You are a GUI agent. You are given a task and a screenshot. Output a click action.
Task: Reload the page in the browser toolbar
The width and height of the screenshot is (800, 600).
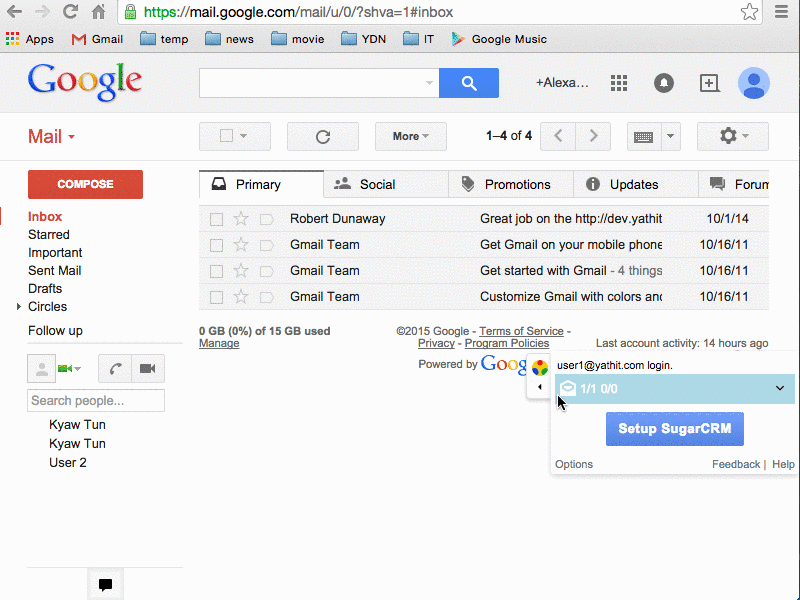[70, 11]
